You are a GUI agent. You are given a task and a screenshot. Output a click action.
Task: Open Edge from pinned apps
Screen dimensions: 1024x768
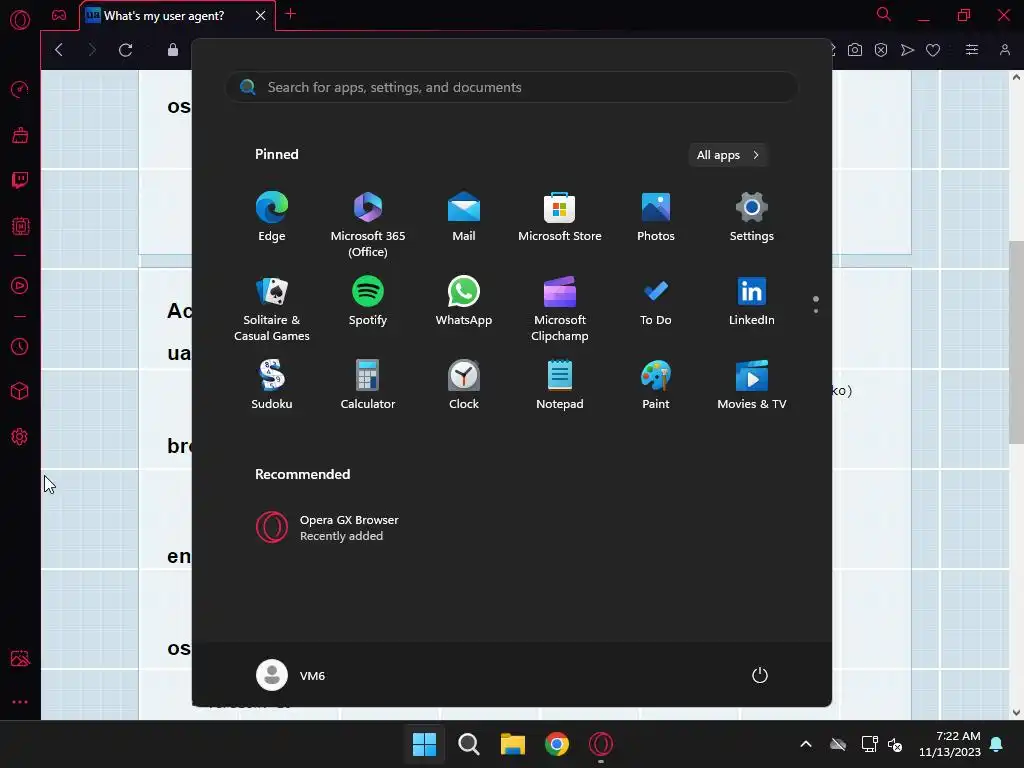[272, 217]
